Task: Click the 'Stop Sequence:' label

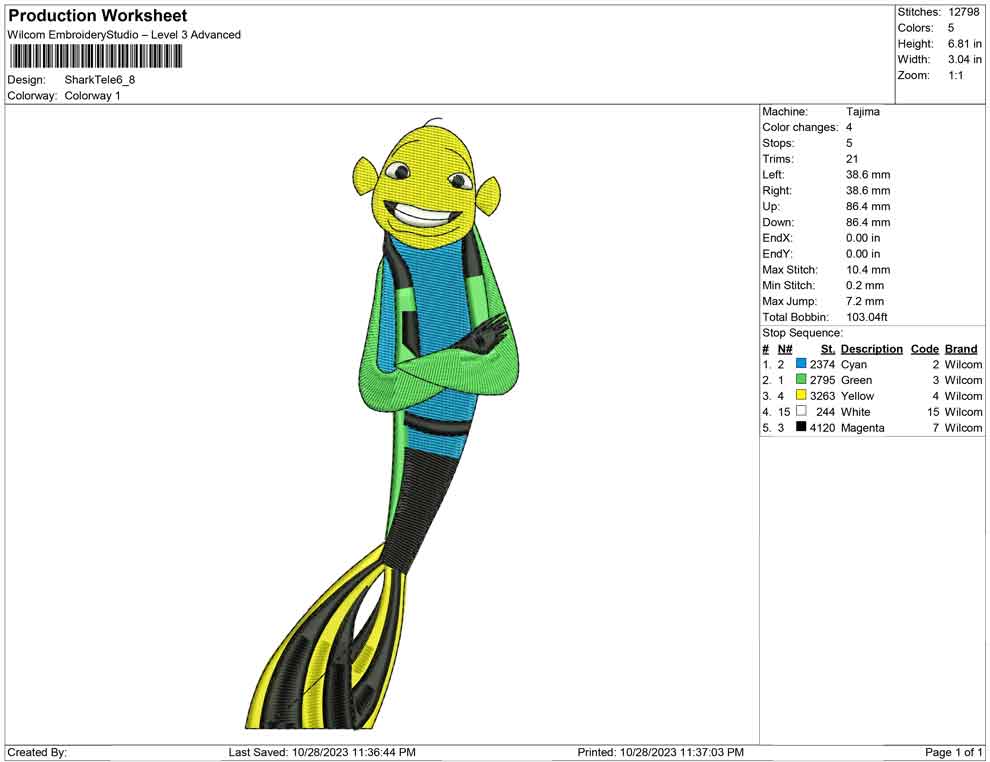Action: coord(802,333)
